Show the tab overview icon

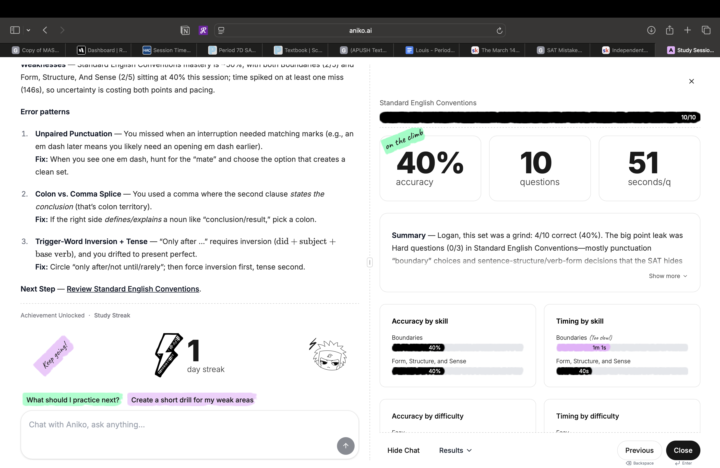705,30
